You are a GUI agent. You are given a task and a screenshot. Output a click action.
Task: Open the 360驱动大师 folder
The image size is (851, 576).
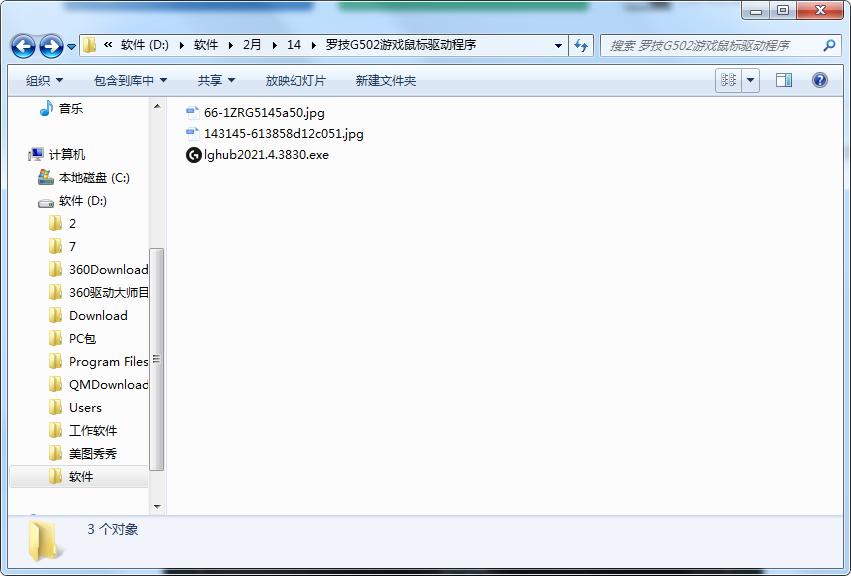pos(108,293)
